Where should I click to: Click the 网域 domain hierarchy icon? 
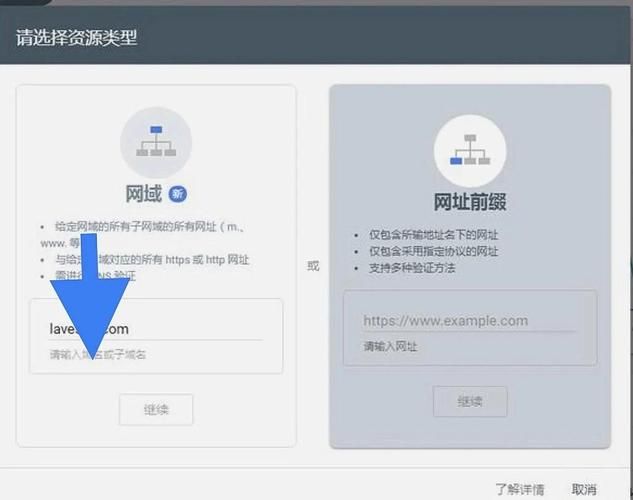click(x=155, y=141)
